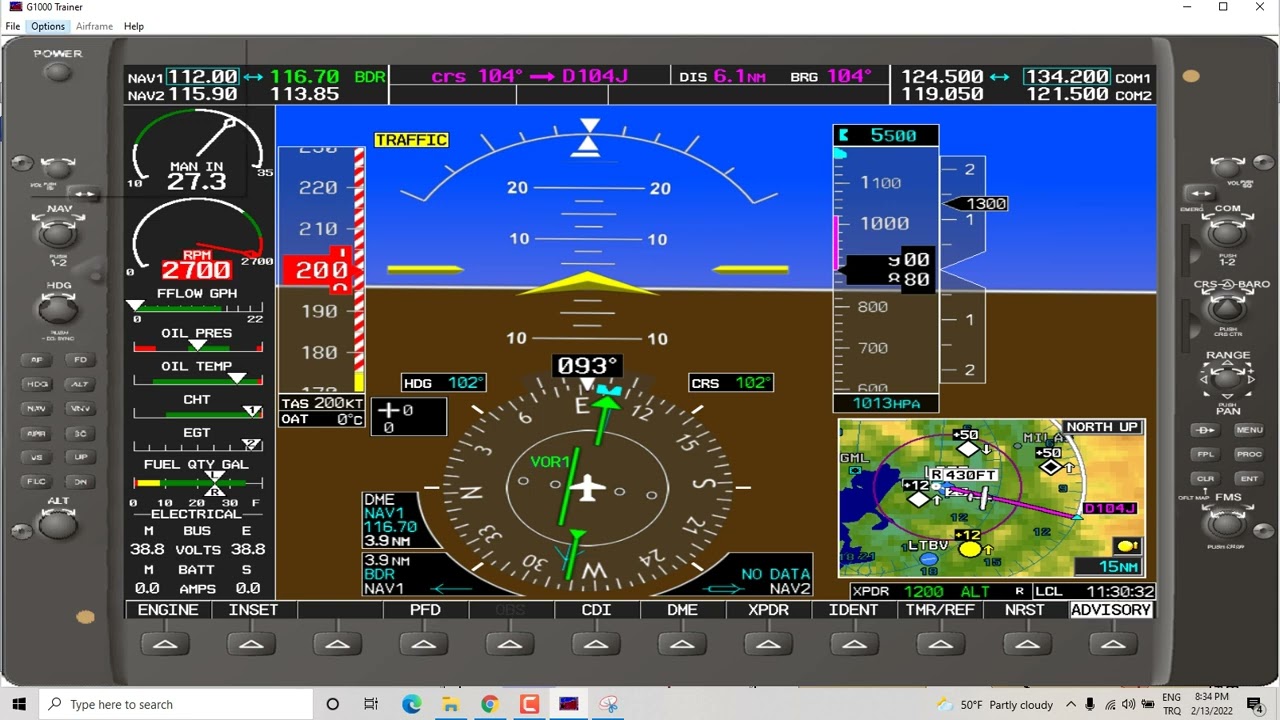Toggle the VNV mode key
This screenshot has height=720, width=1280.
coord(80,408)
